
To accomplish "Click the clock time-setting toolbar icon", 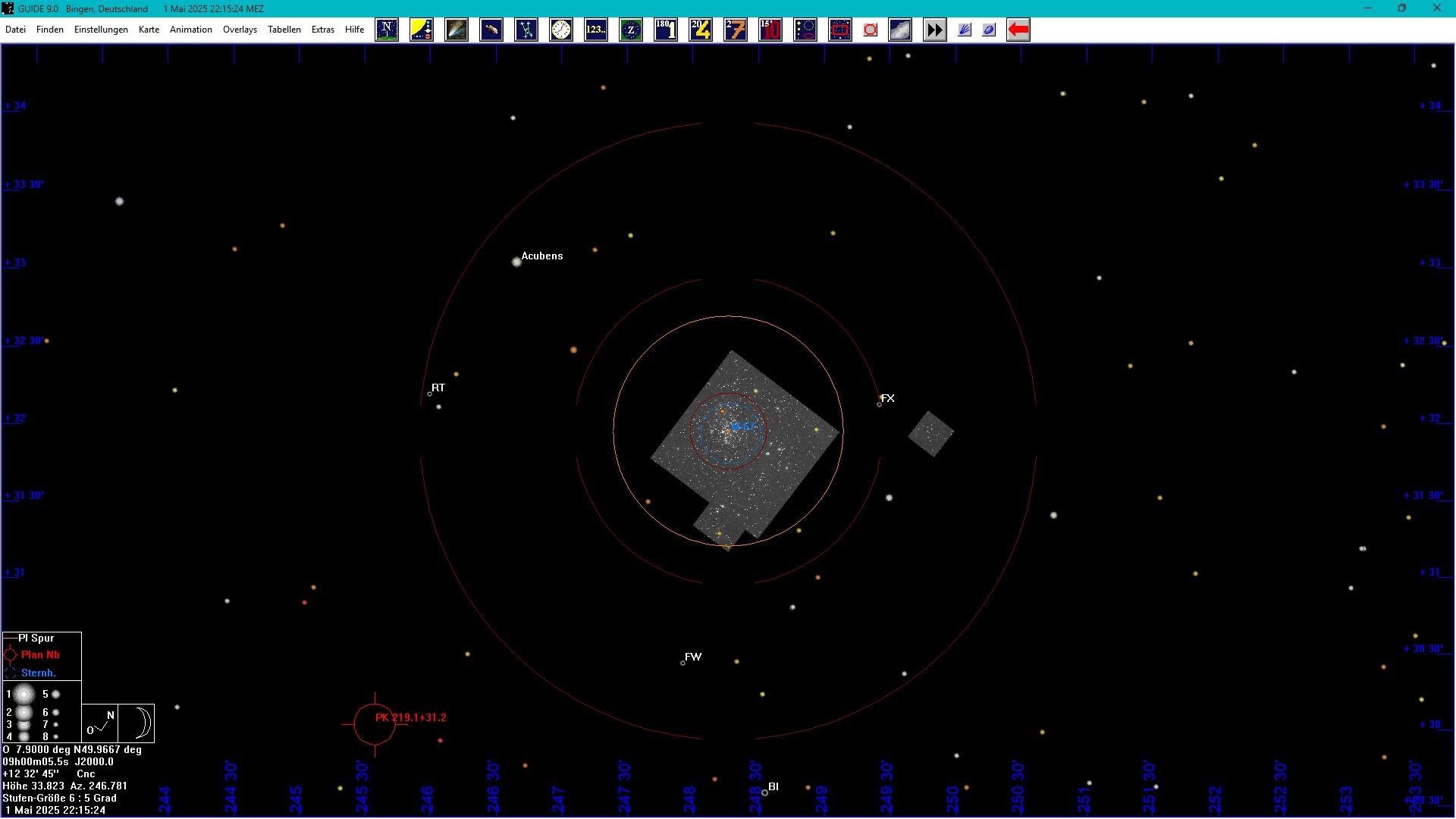I will click(x=561, y=30).
